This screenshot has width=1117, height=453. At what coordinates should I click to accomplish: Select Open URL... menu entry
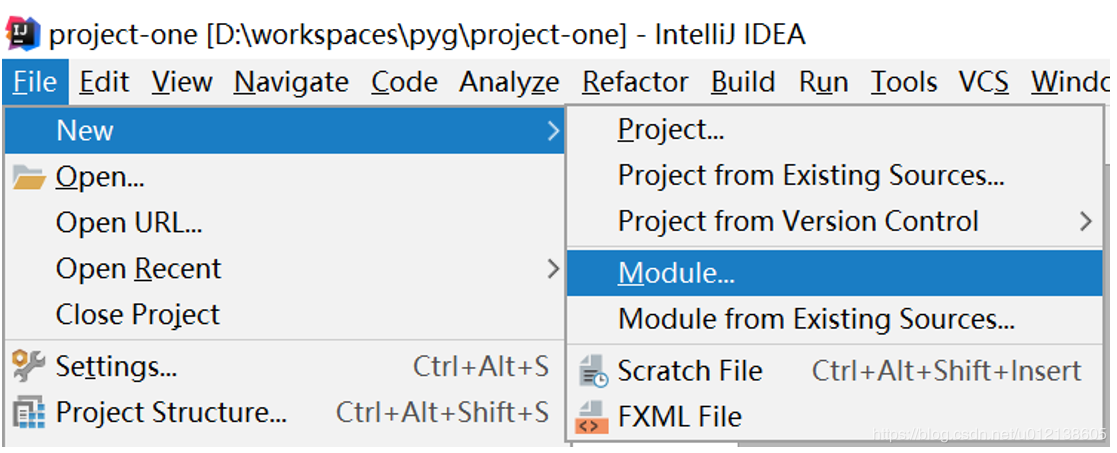coord(129,223)
